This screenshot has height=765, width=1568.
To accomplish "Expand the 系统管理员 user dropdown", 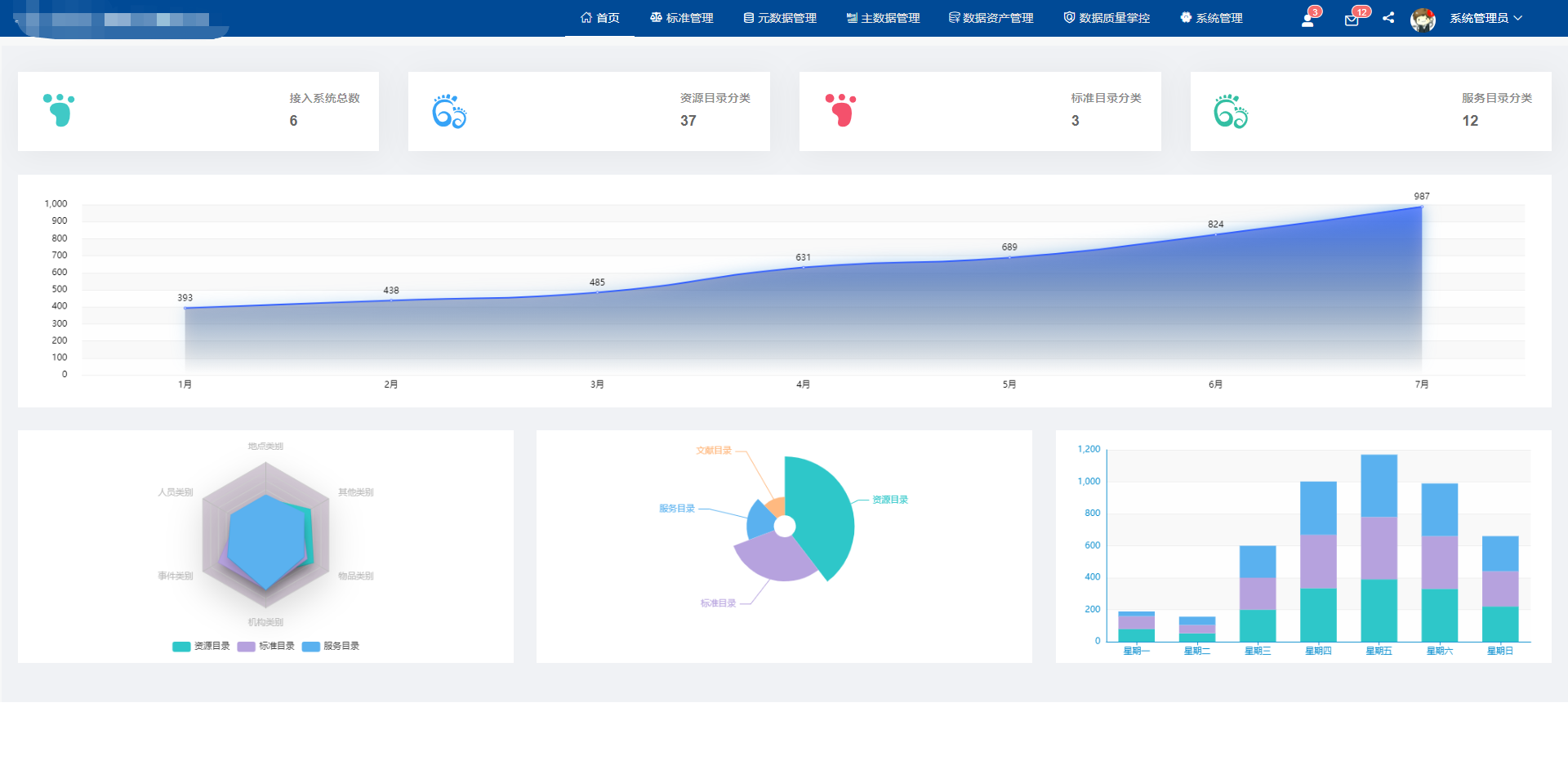I will (x=1486, y=18).
